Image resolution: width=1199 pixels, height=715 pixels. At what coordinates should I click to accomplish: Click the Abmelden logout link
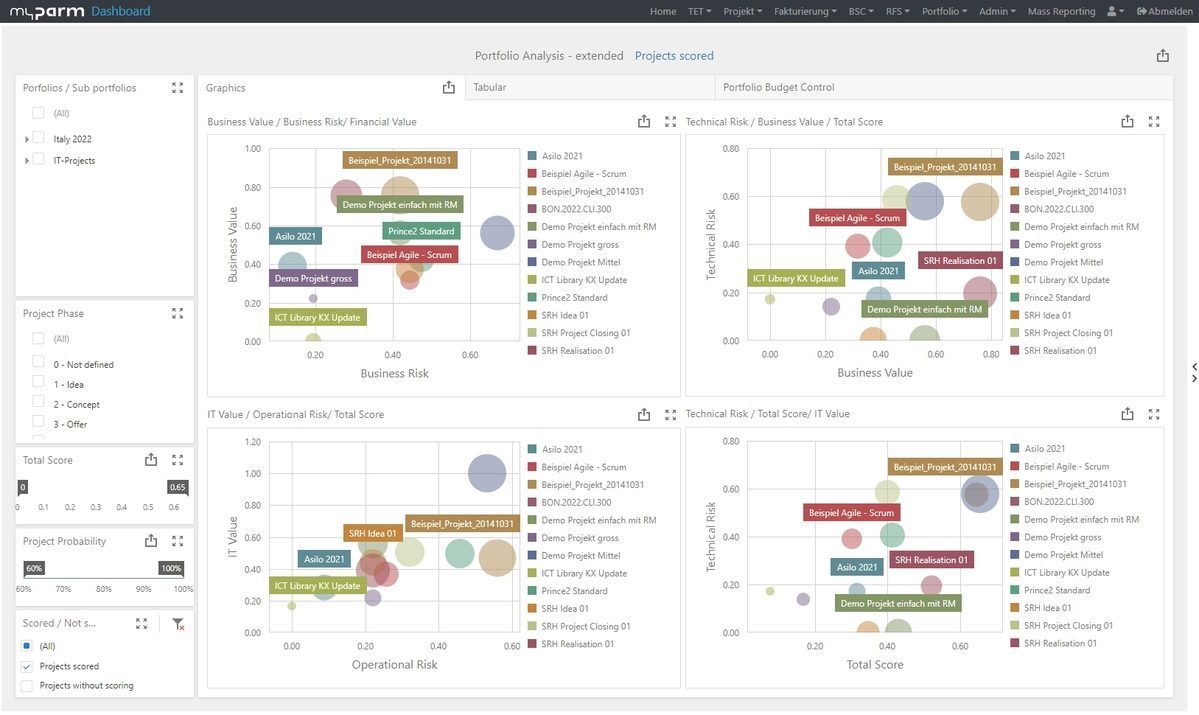pyautogui.click(x=1169, y=12)
